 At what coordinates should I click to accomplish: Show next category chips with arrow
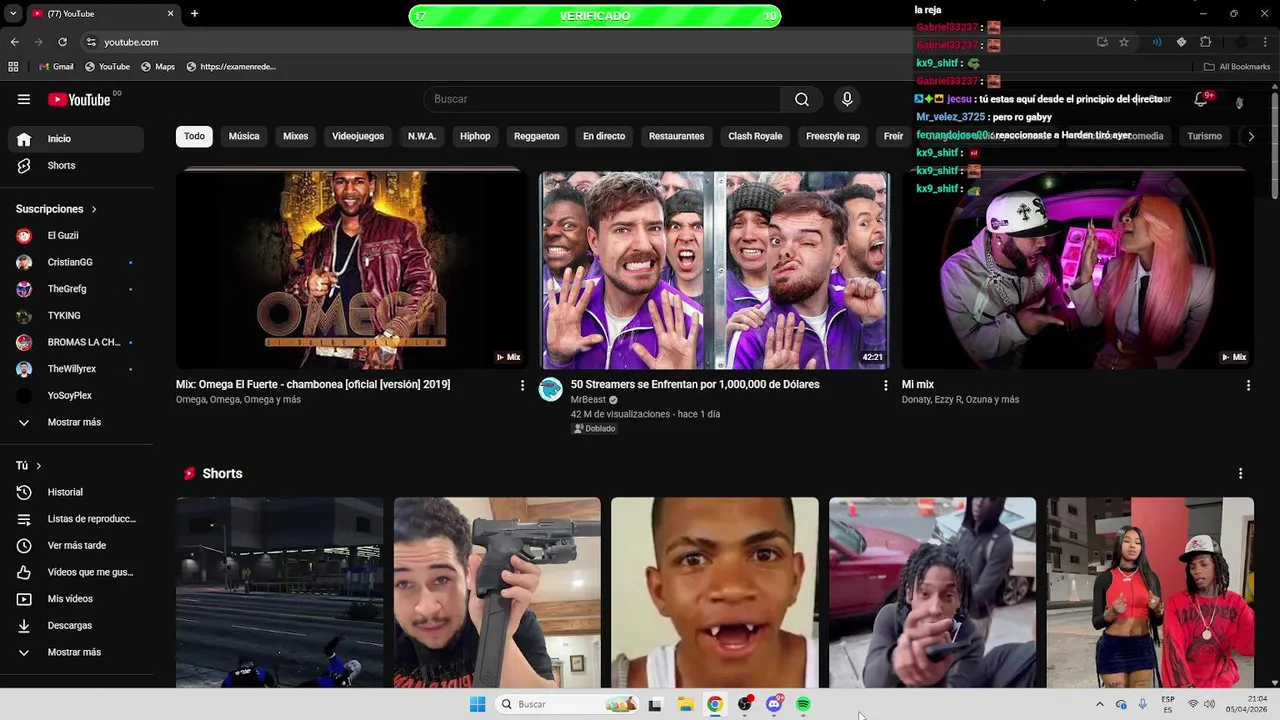(x=1250, y=136)
